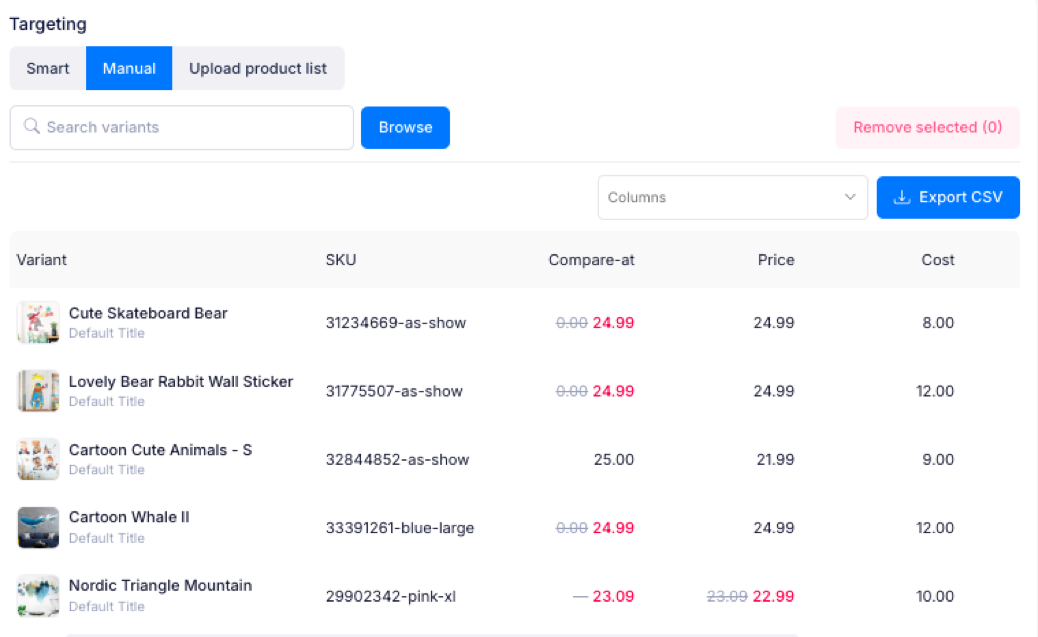Open Cartoon Cute Animals - S thumbnail
The width and height of the screenshot is (1038, 637).
tap(38, 459)
